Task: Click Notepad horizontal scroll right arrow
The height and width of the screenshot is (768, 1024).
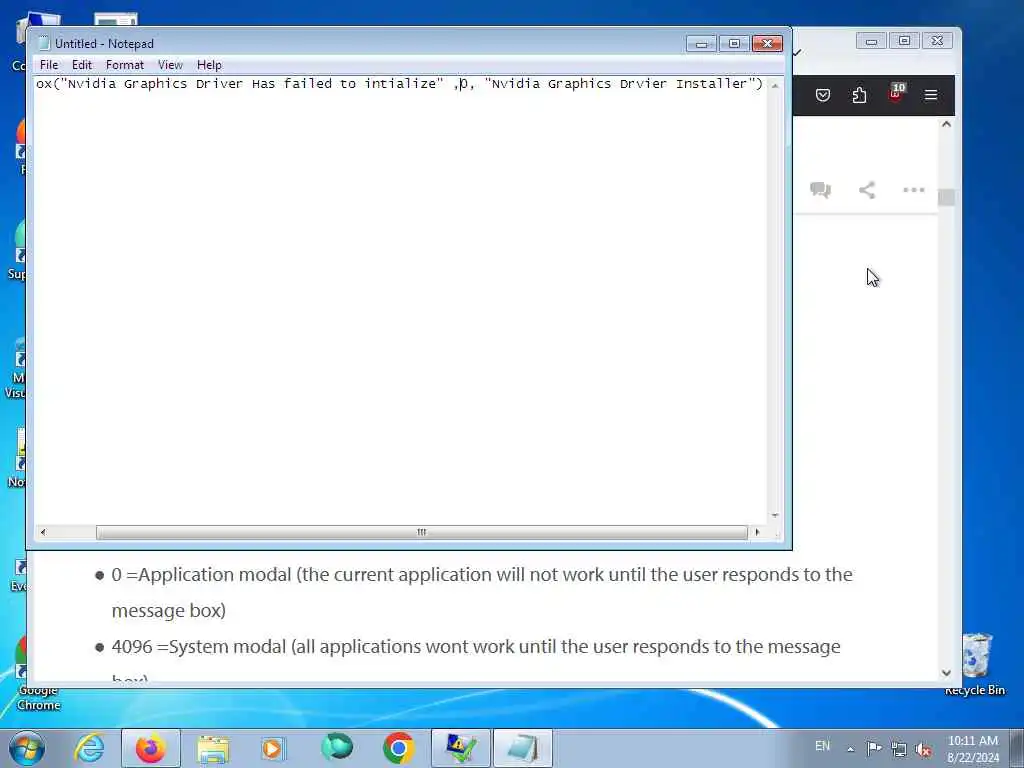Action: tap(757, 532)
